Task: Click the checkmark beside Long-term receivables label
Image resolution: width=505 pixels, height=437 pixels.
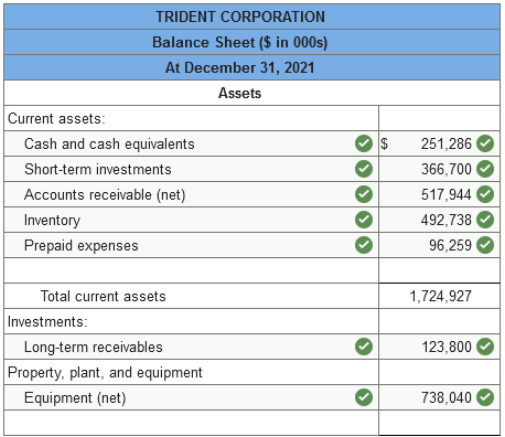Action: (x=364, y=347)
